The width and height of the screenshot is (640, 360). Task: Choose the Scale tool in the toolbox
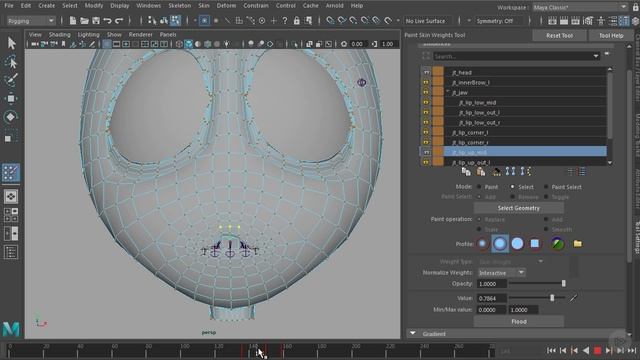(10, 137)
